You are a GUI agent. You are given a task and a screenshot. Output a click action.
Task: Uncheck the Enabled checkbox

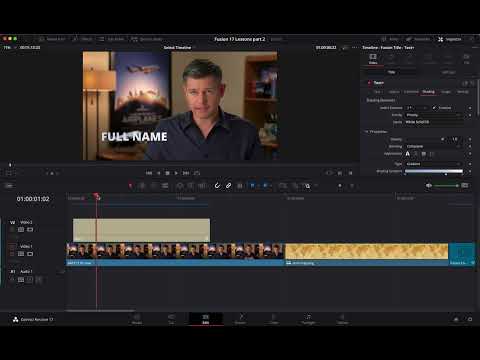tap(434, 108)
